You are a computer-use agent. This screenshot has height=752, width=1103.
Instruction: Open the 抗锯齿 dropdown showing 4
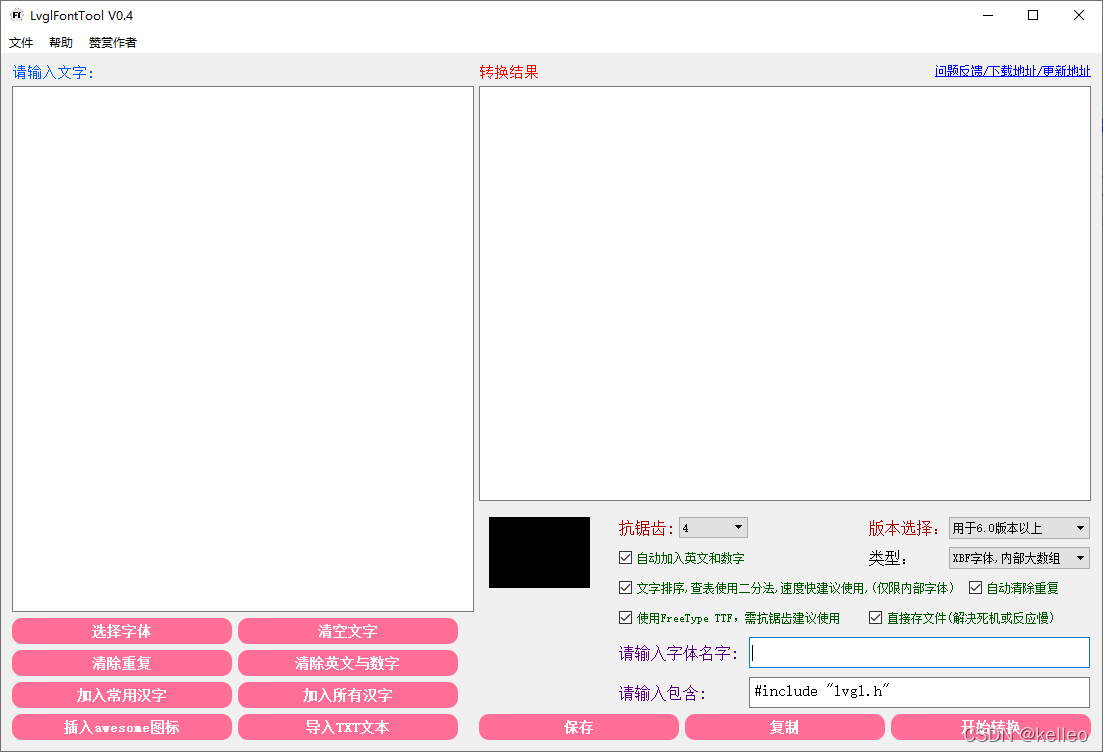pos(713,528)
